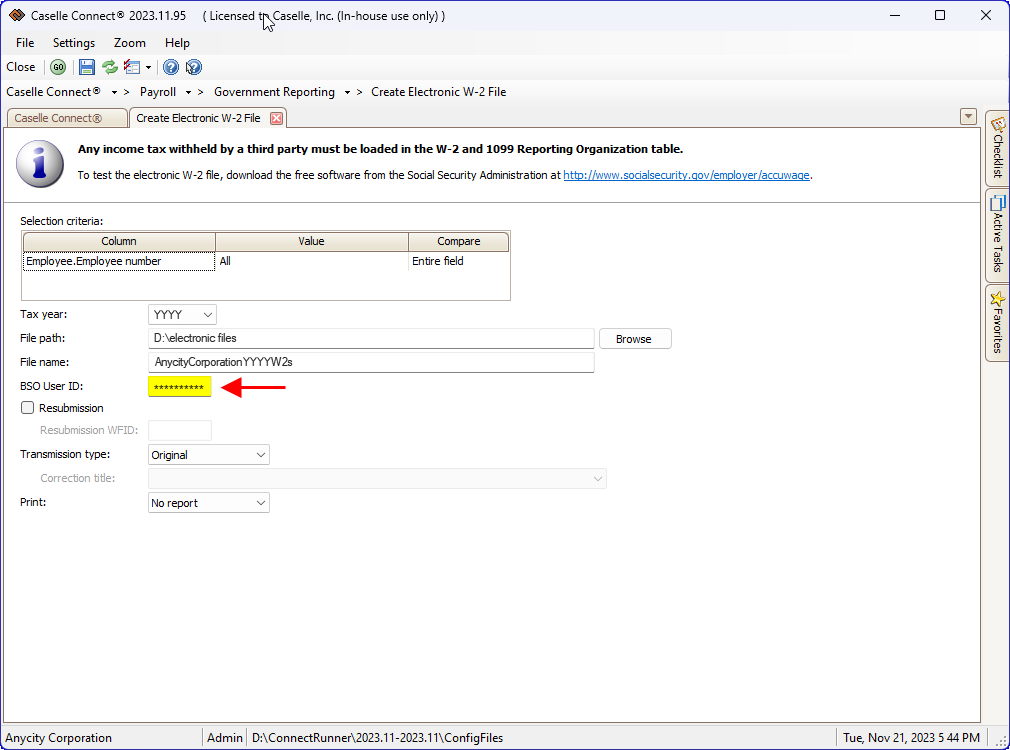Save using the floppy disk toolbar icon
The width and height of the screenshot is (1010, 750).
pos(86,67)
